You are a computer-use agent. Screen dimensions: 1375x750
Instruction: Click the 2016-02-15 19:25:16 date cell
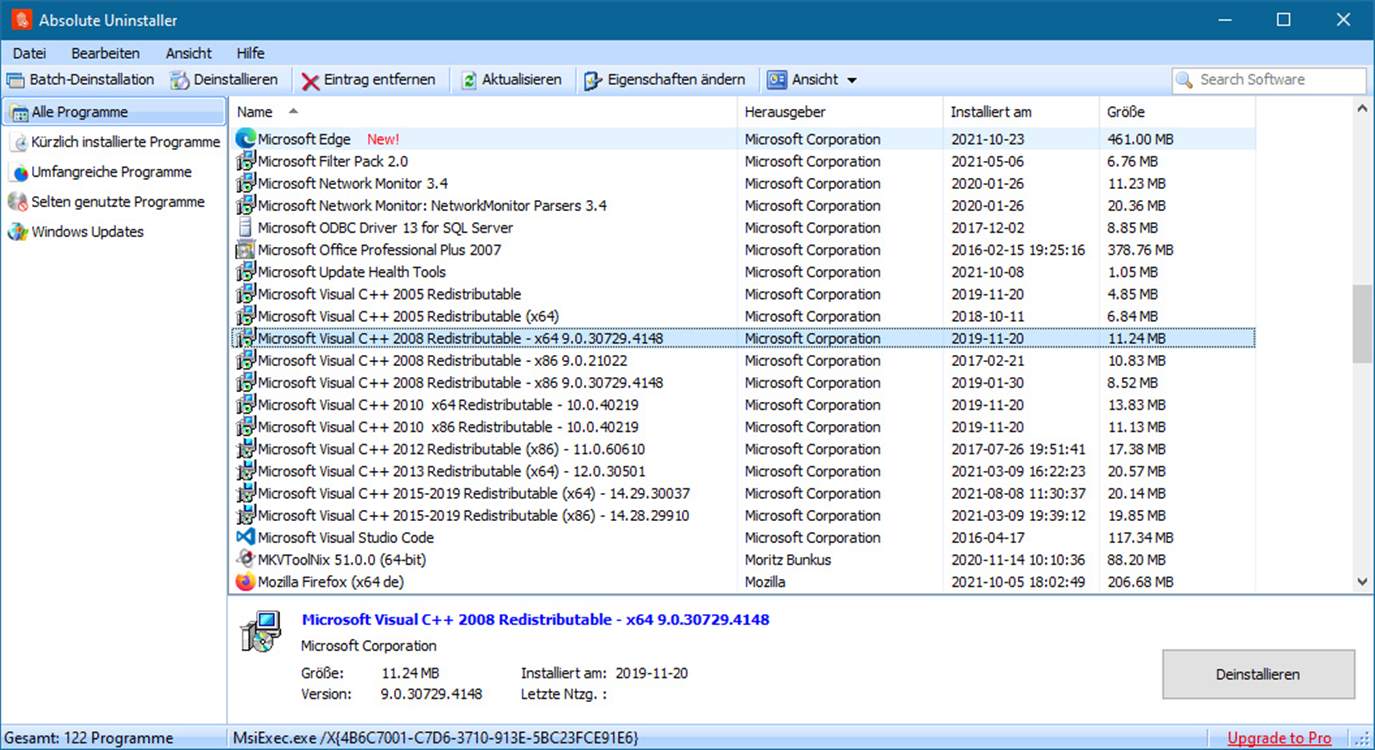[1018, 250]
